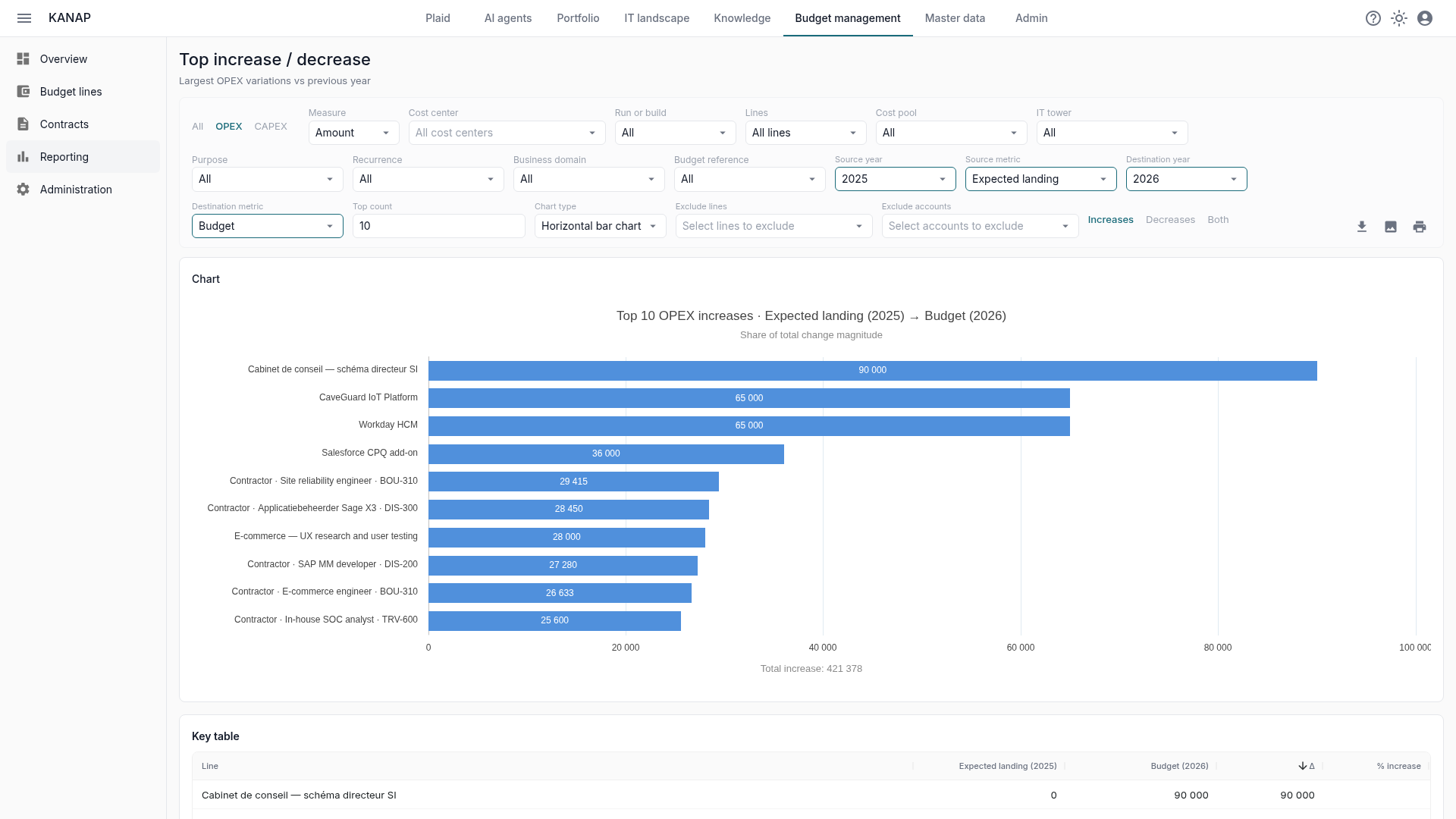Click the Top count input field
This screenshot has height=819, width=1456.
coord(438,226)
